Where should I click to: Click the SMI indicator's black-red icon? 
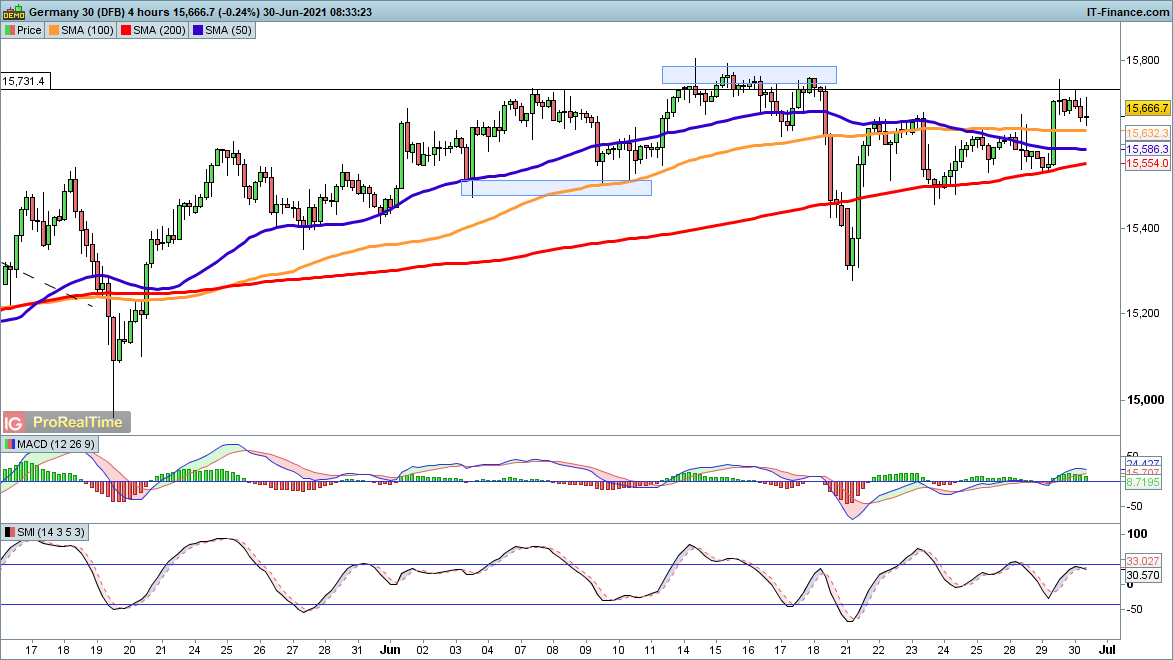(9, 532)
